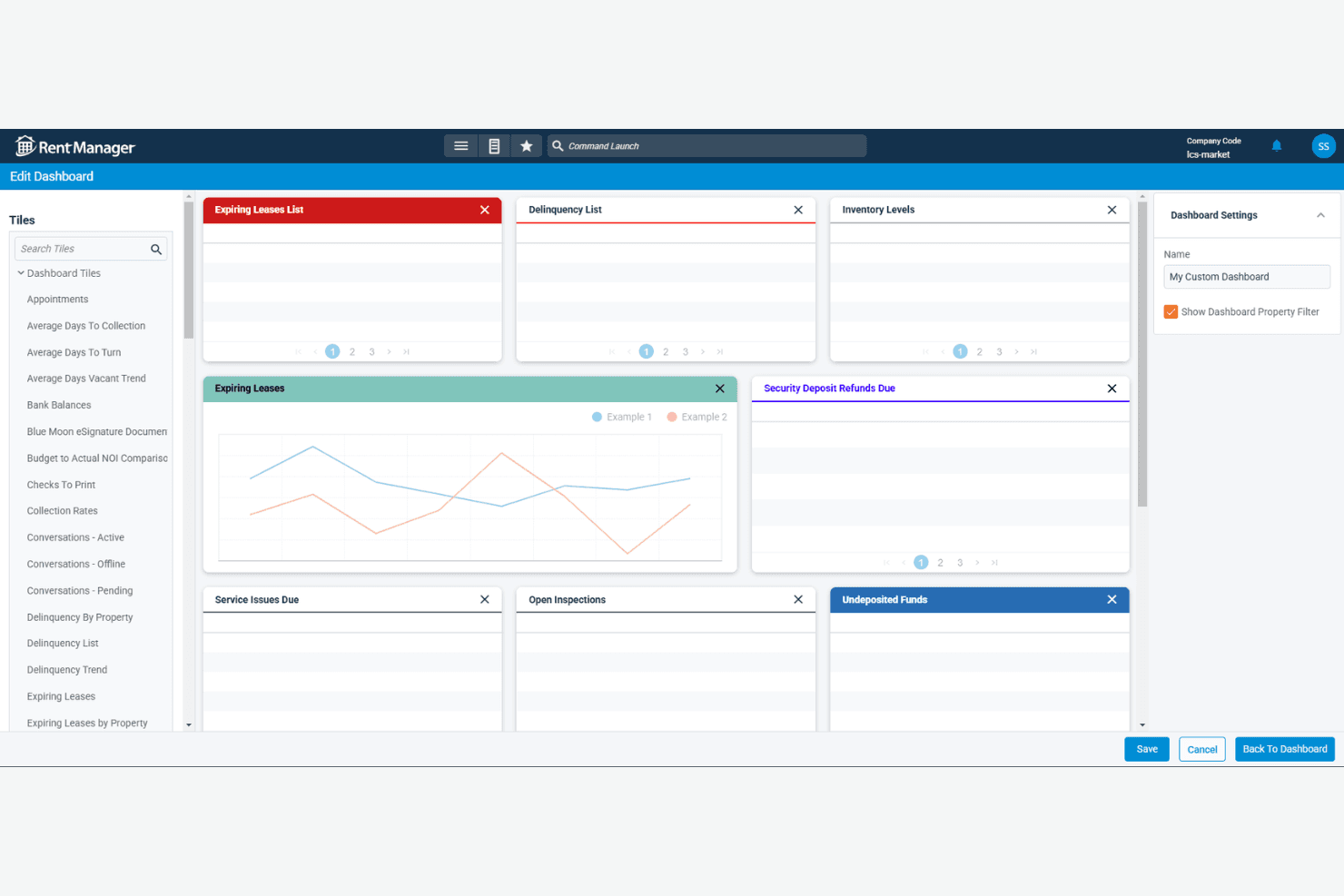Click the Cancel button
The image size is (1344, 896).
click(1202, 749)
